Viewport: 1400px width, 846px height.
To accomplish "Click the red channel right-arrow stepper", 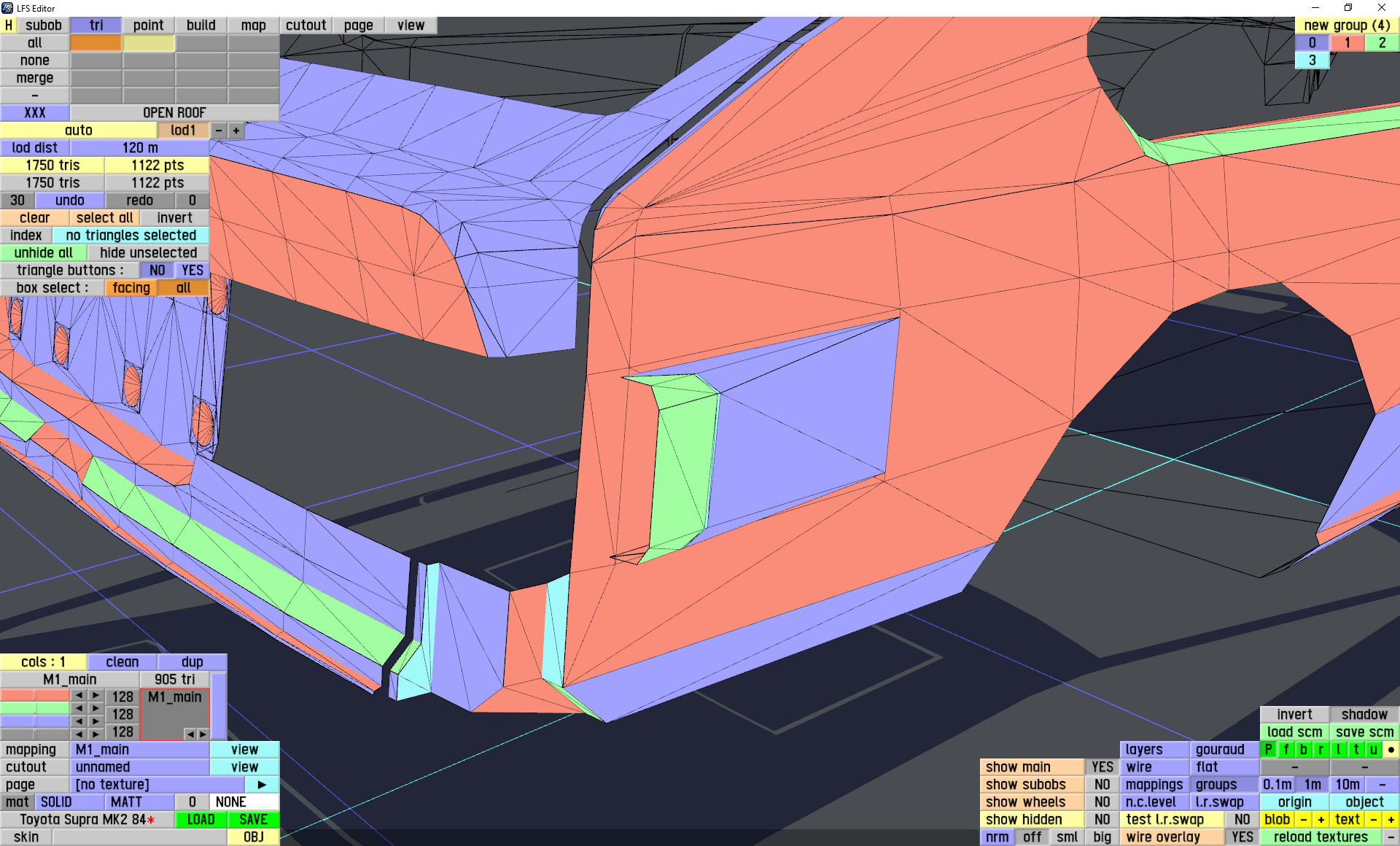I will 96,696.
